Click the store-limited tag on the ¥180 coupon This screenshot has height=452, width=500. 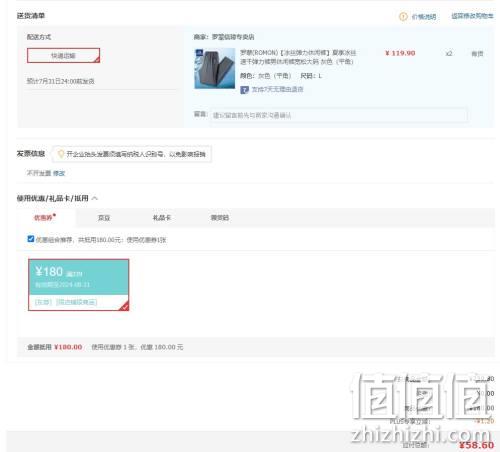pyautogui.click(x=76, y=302)
